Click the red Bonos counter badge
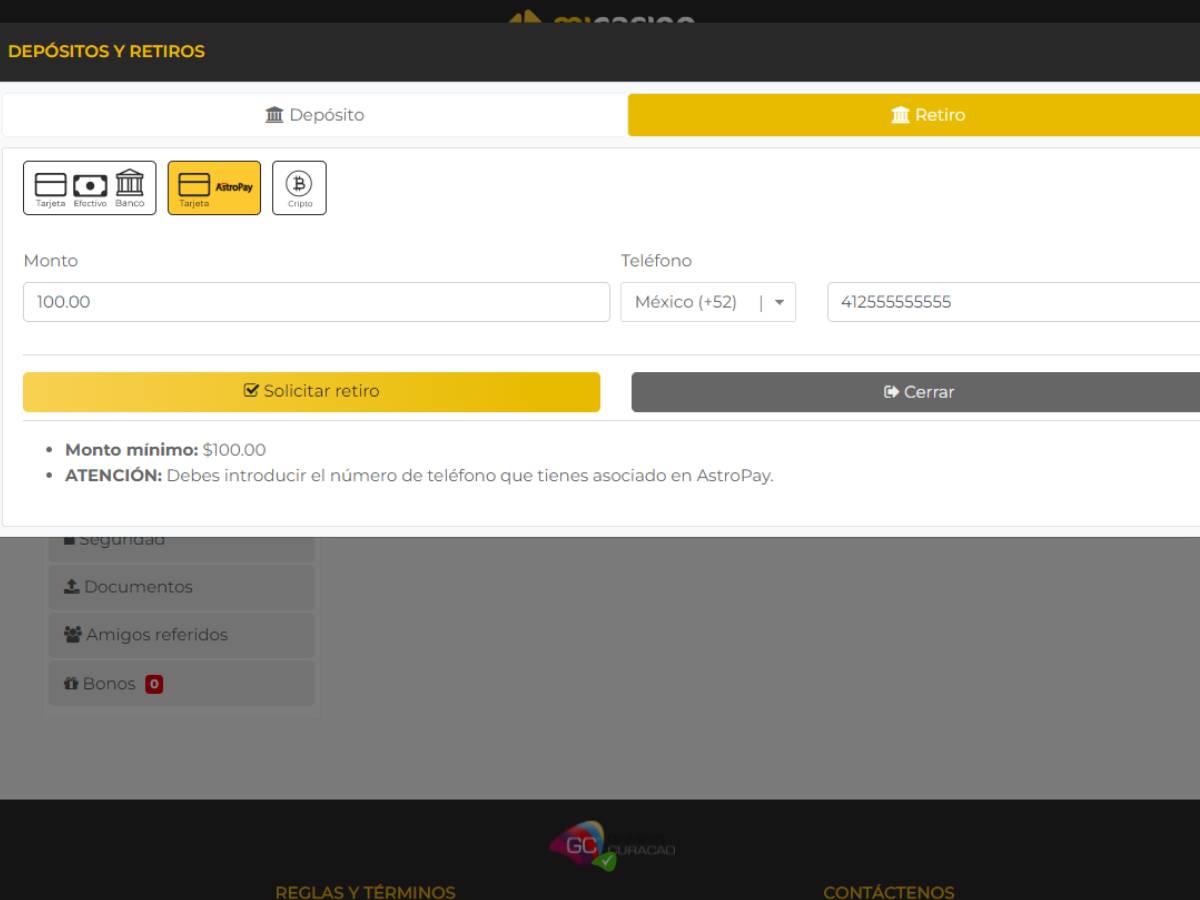The width and height of the screenshot is (1200, 900). [154, 684]
